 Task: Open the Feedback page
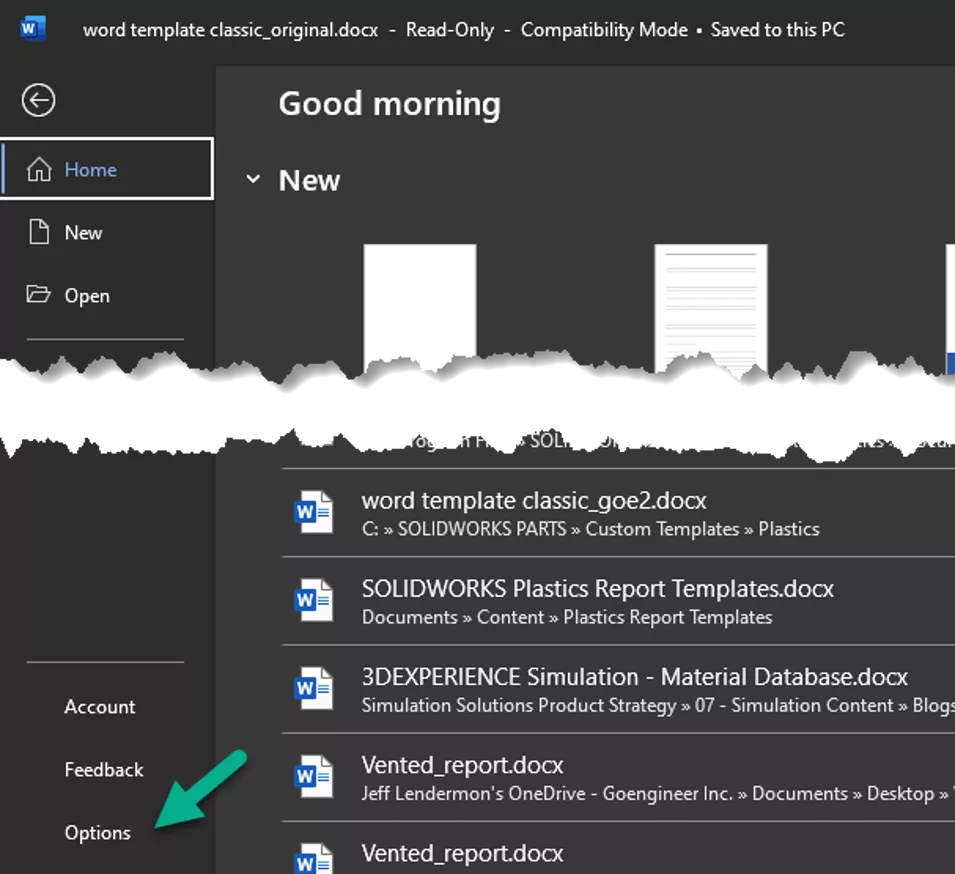(104, 769)
